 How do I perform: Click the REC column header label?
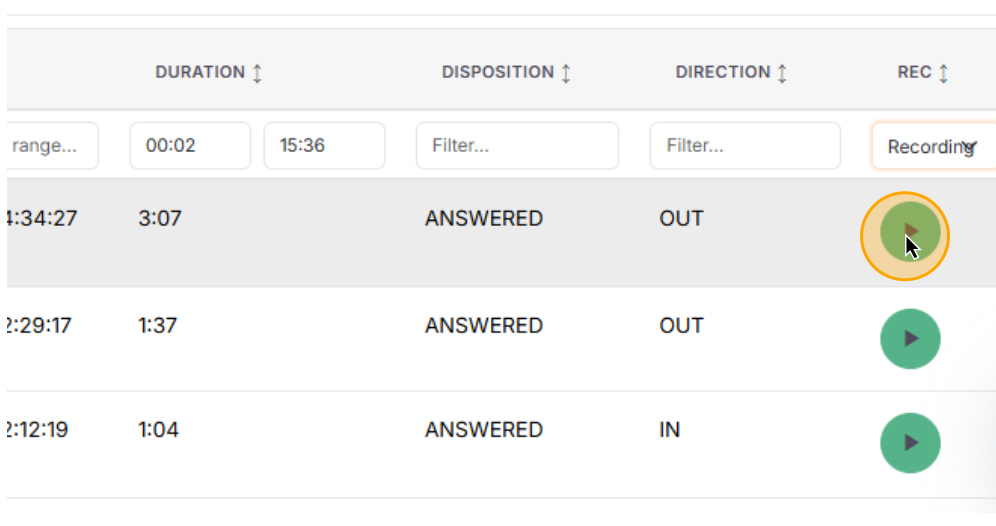coord(914,73)
